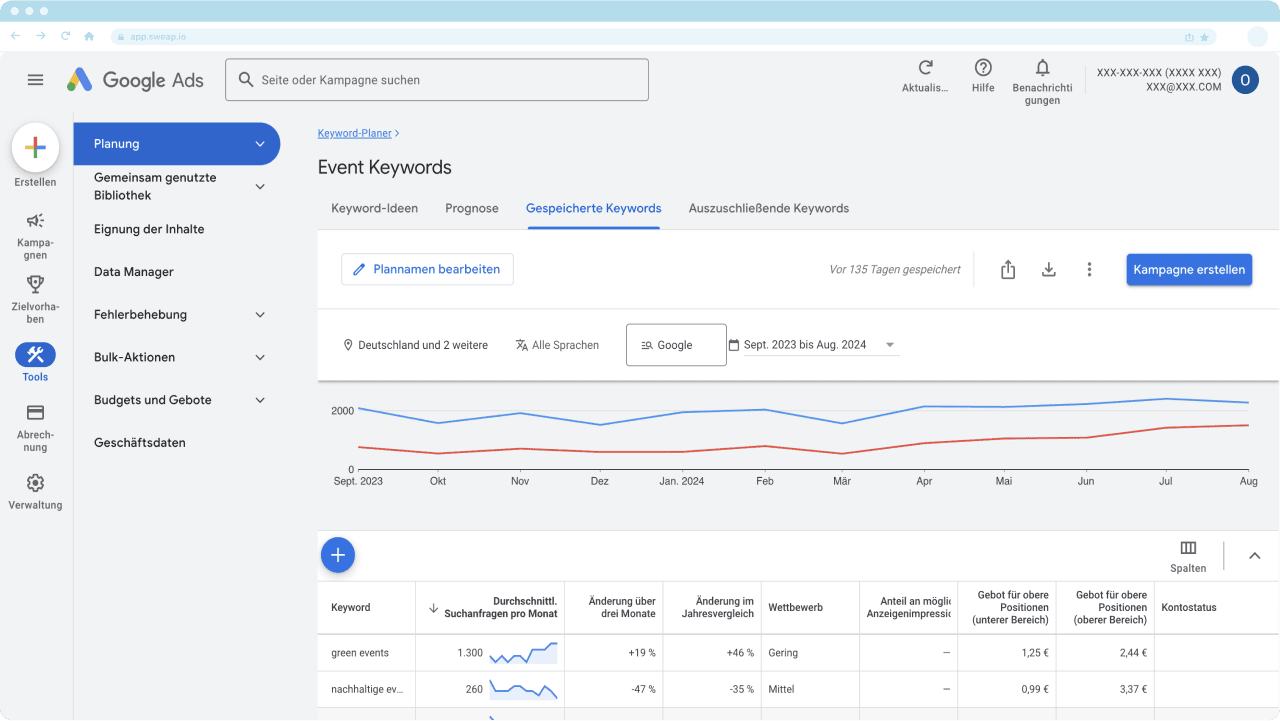Click the Erstellen plus button
This screenshot has height=721, width=1280.
pyautogui.click(x=35, y=148)
